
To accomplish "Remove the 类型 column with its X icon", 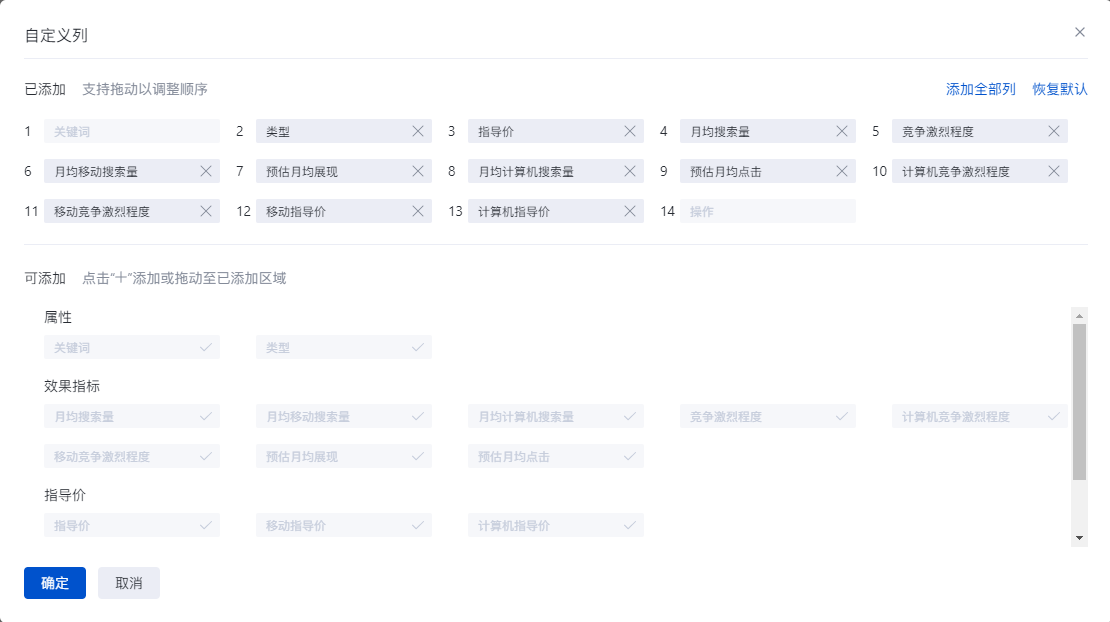I will tap(418, 131).
